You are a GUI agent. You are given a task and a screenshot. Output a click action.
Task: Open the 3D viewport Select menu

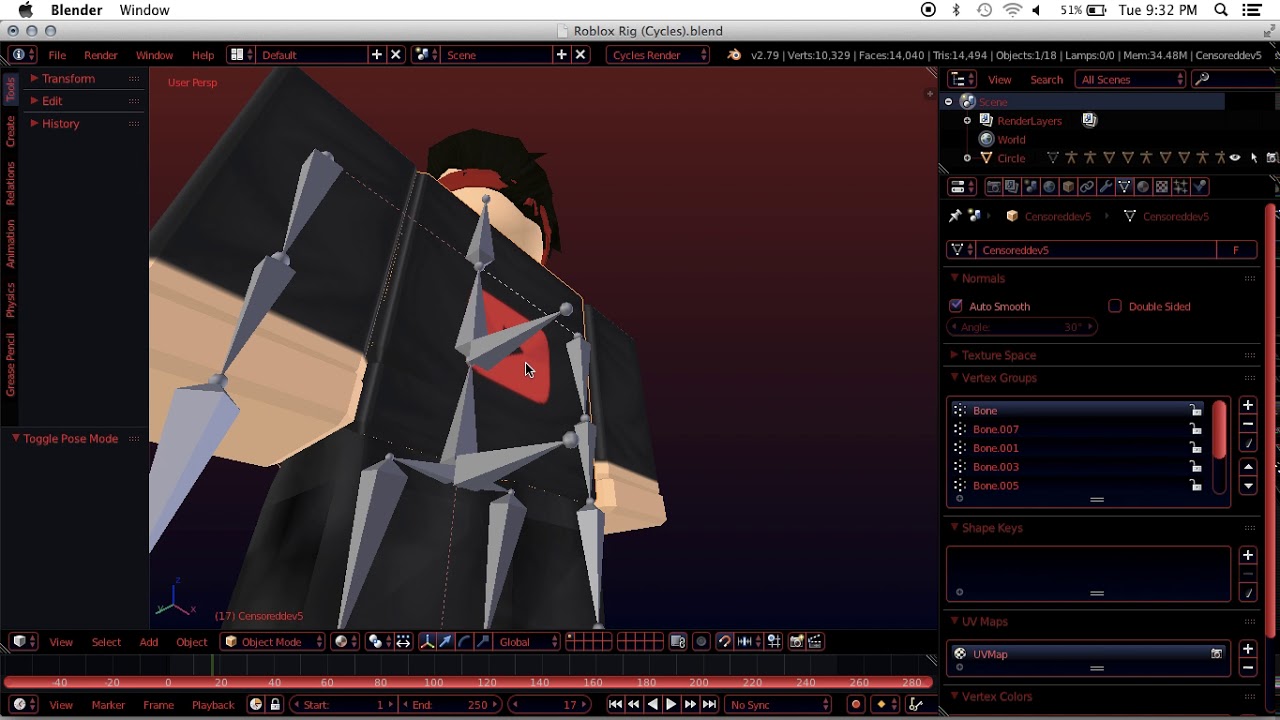pyautogui.click(x=106, y=642)
